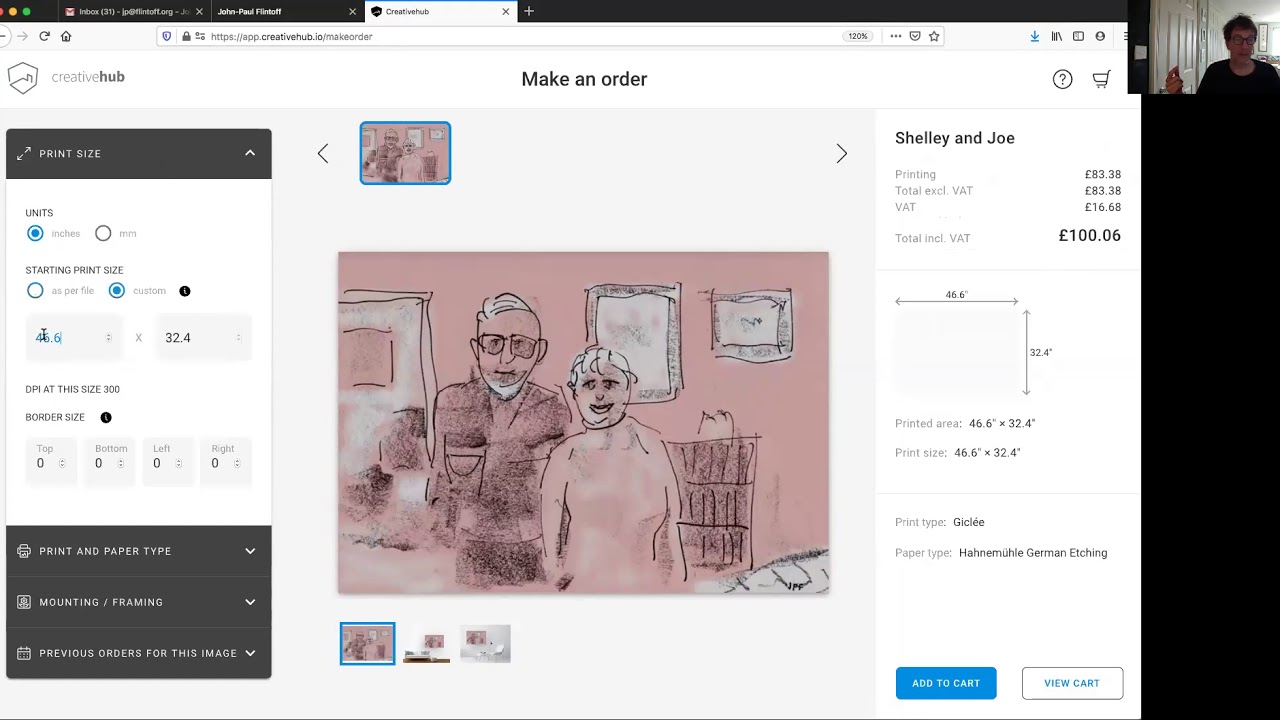Select the mm units radio button

(103, 233)
